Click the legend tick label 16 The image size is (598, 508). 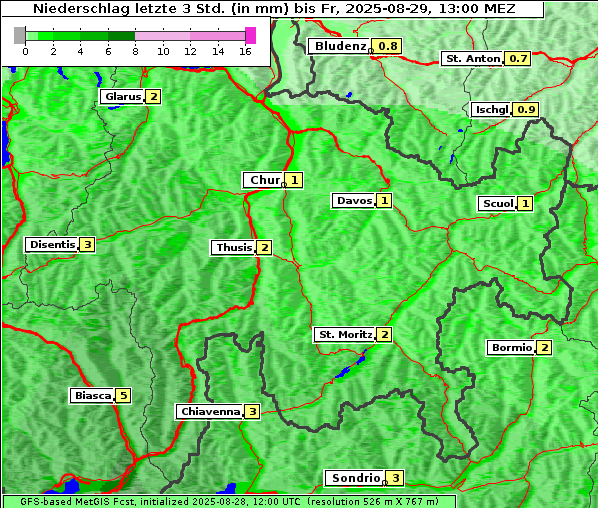pyautogui.click(x=245, y=51)
